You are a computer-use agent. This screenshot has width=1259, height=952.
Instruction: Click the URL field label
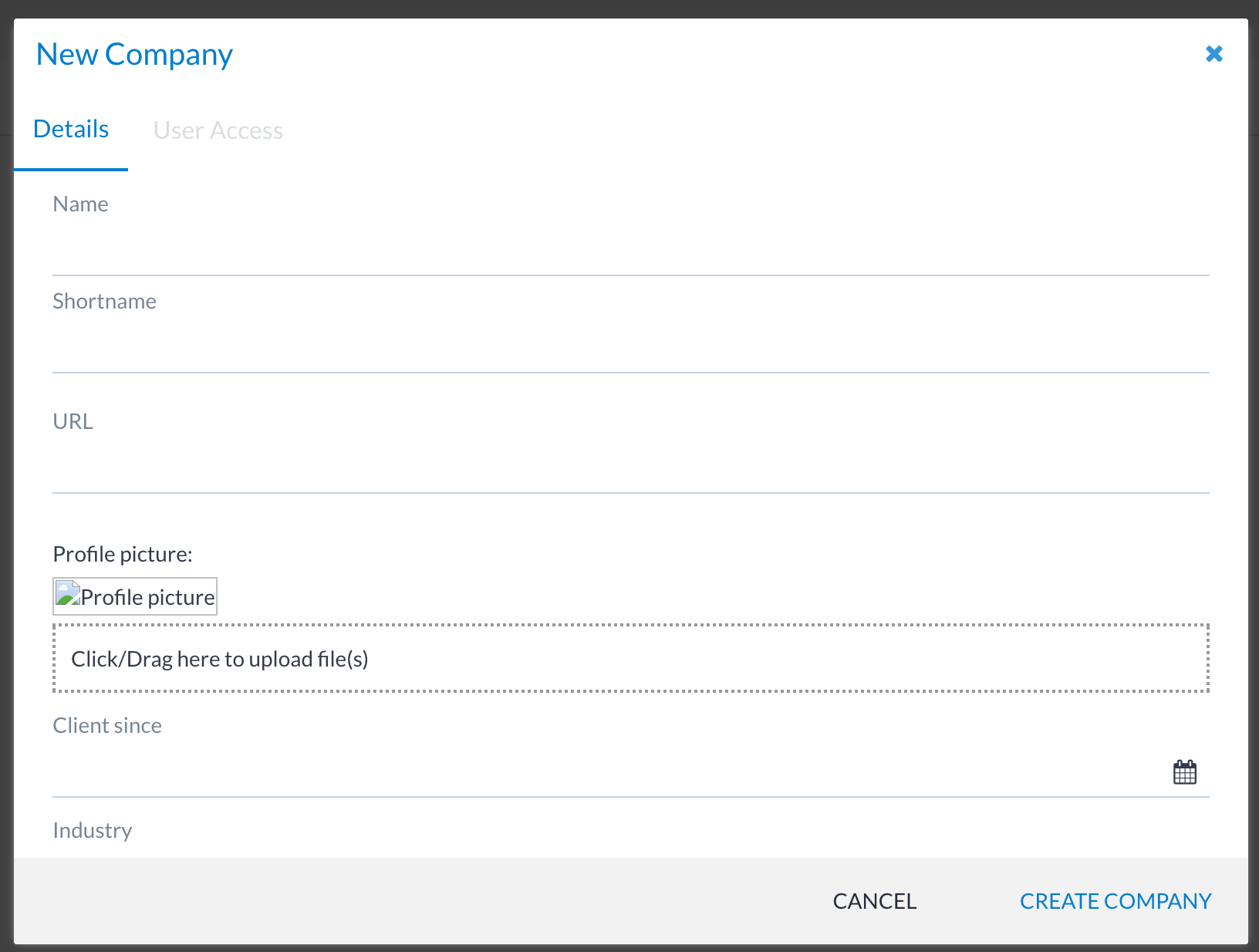(73, 422)
